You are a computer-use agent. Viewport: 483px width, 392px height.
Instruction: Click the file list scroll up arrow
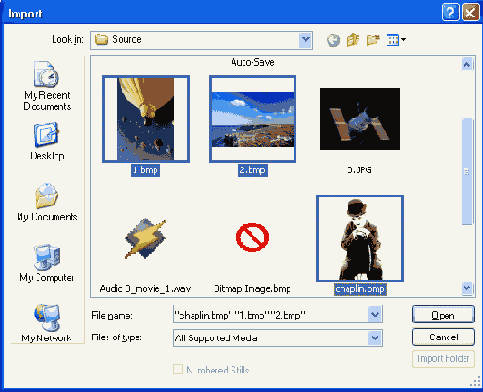coord(467,64)
